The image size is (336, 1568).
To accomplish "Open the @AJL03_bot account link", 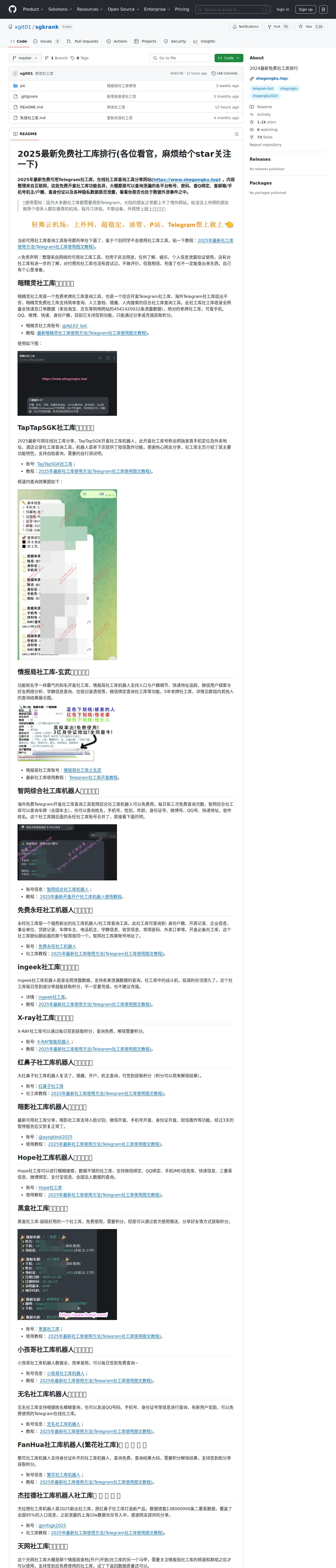I will [x=74, y=326].
